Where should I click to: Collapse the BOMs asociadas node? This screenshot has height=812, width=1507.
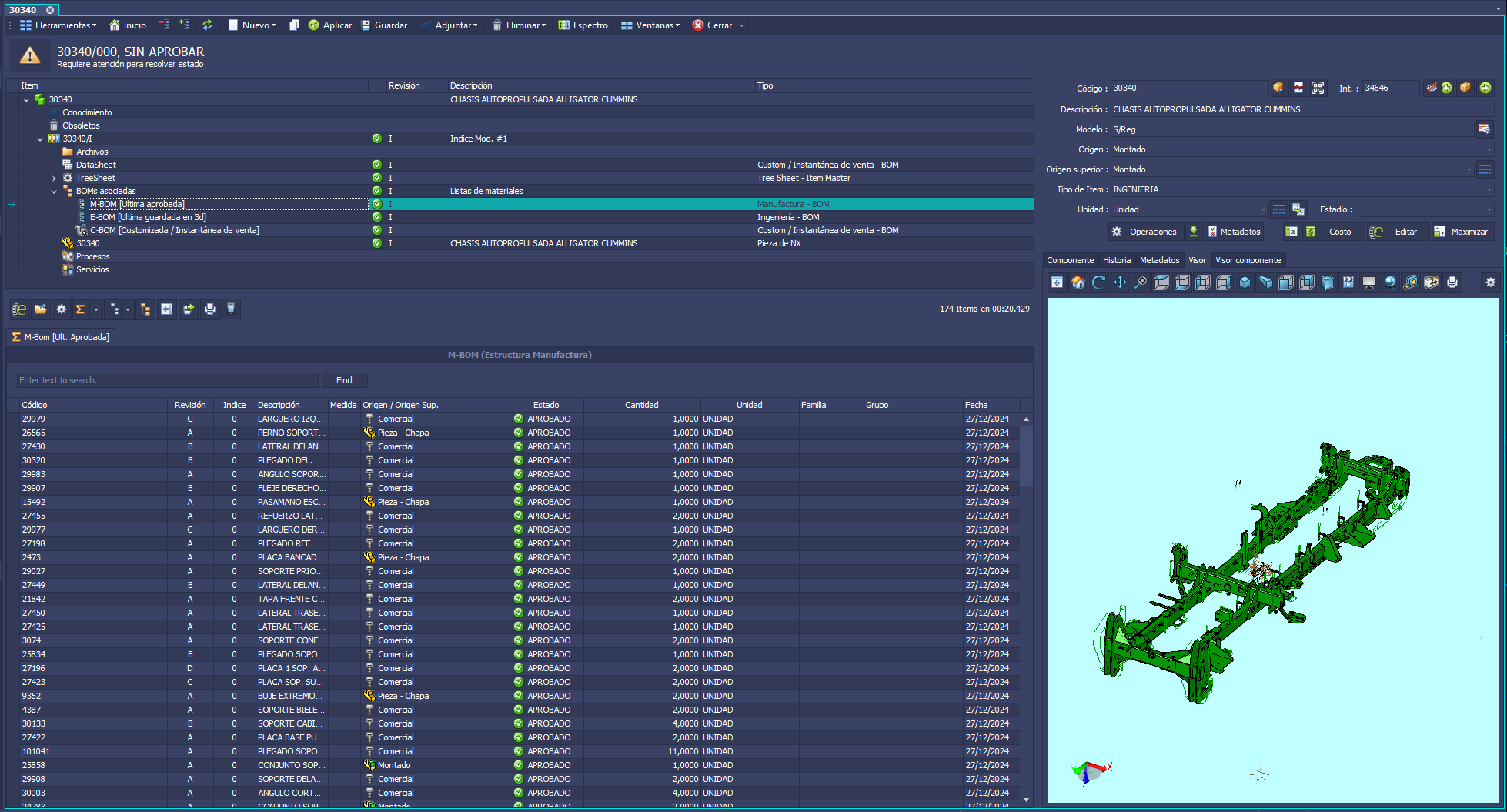click(54, 192)
